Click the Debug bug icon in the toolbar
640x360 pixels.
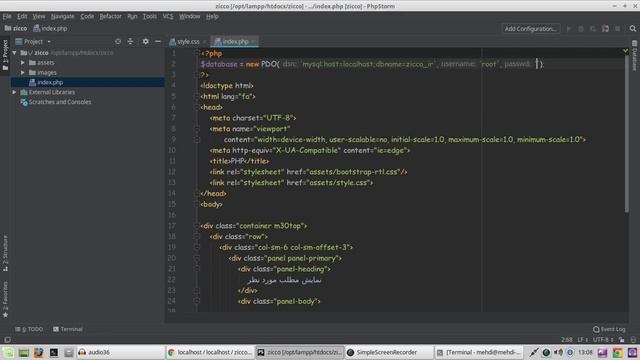pos(581,29)
